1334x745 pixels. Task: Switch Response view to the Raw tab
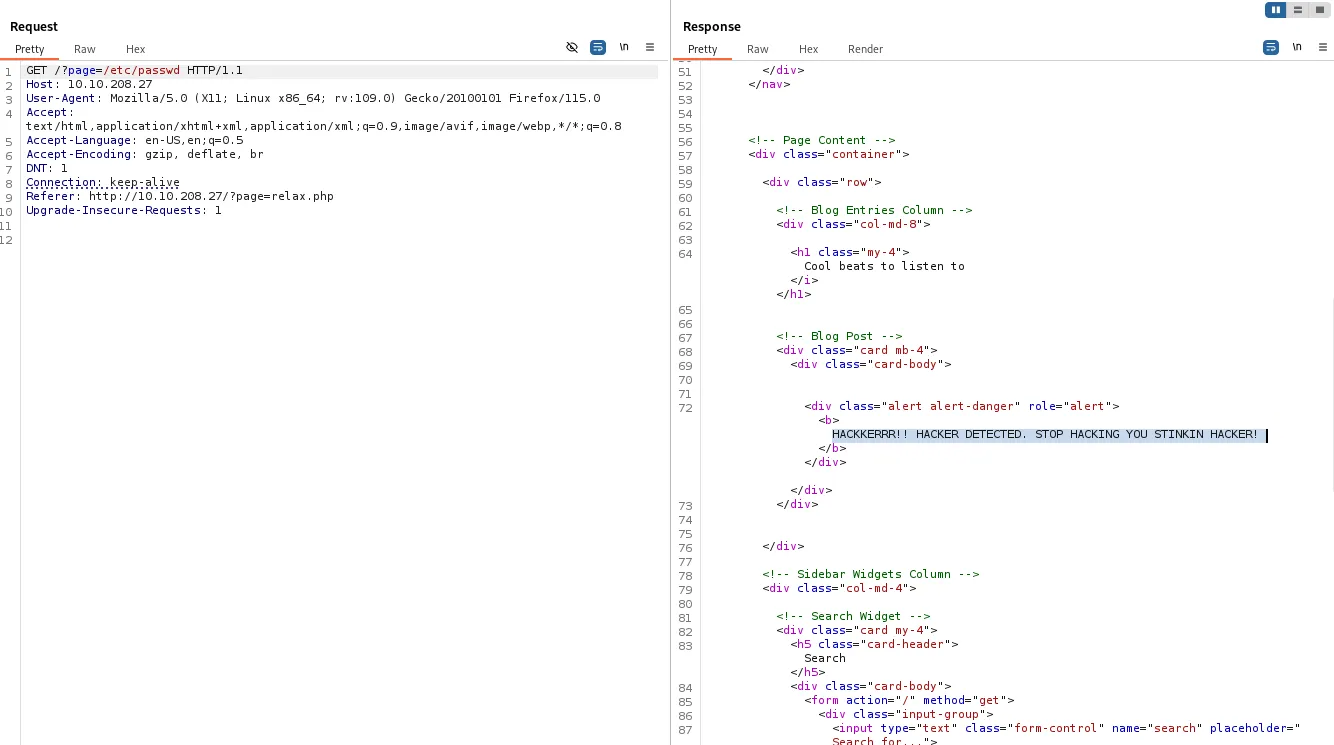tap(758, 49)
